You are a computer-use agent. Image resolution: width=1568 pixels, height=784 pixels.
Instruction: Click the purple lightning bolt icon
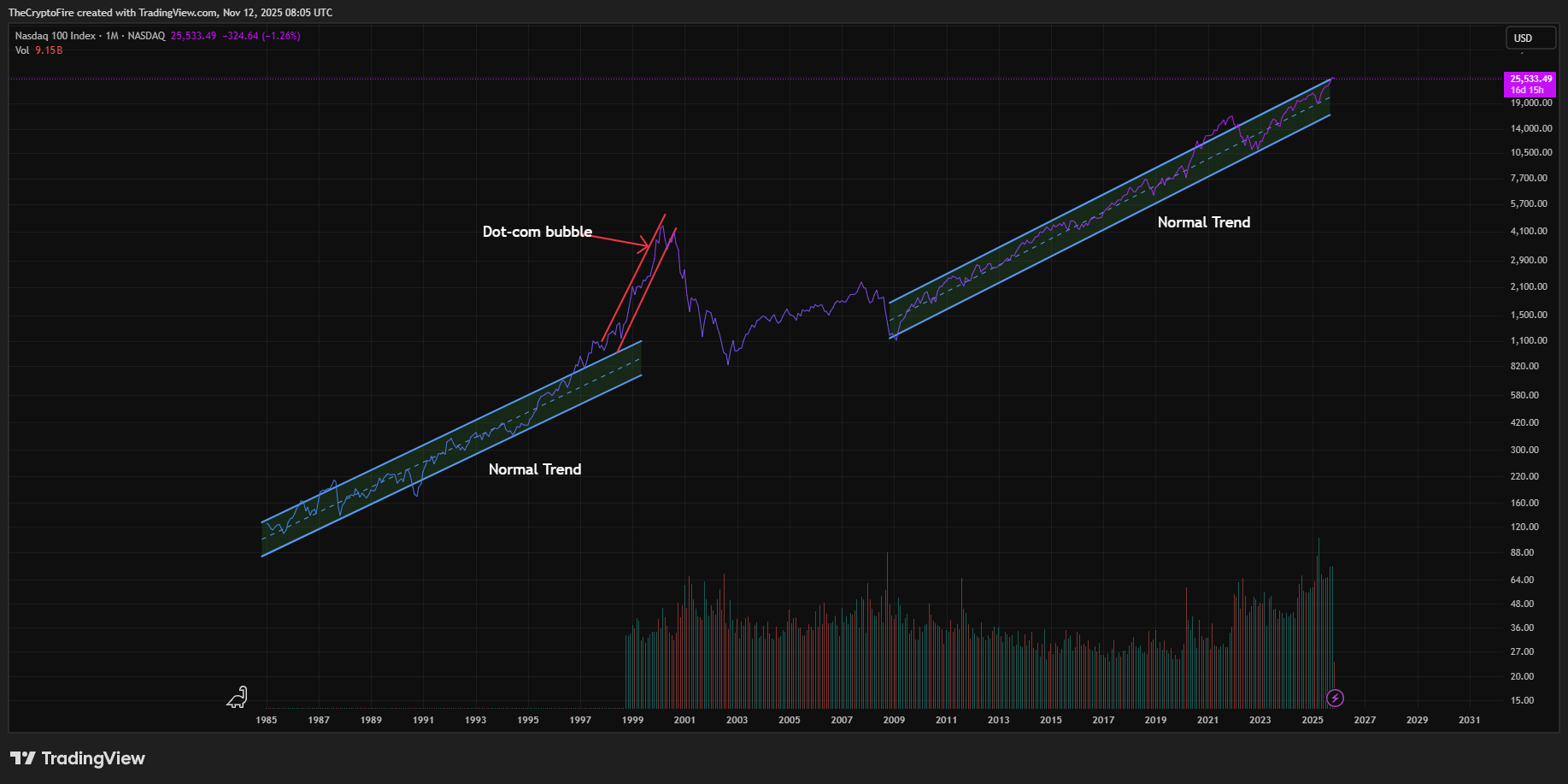pyautogui.click(x=1335, y=699)
